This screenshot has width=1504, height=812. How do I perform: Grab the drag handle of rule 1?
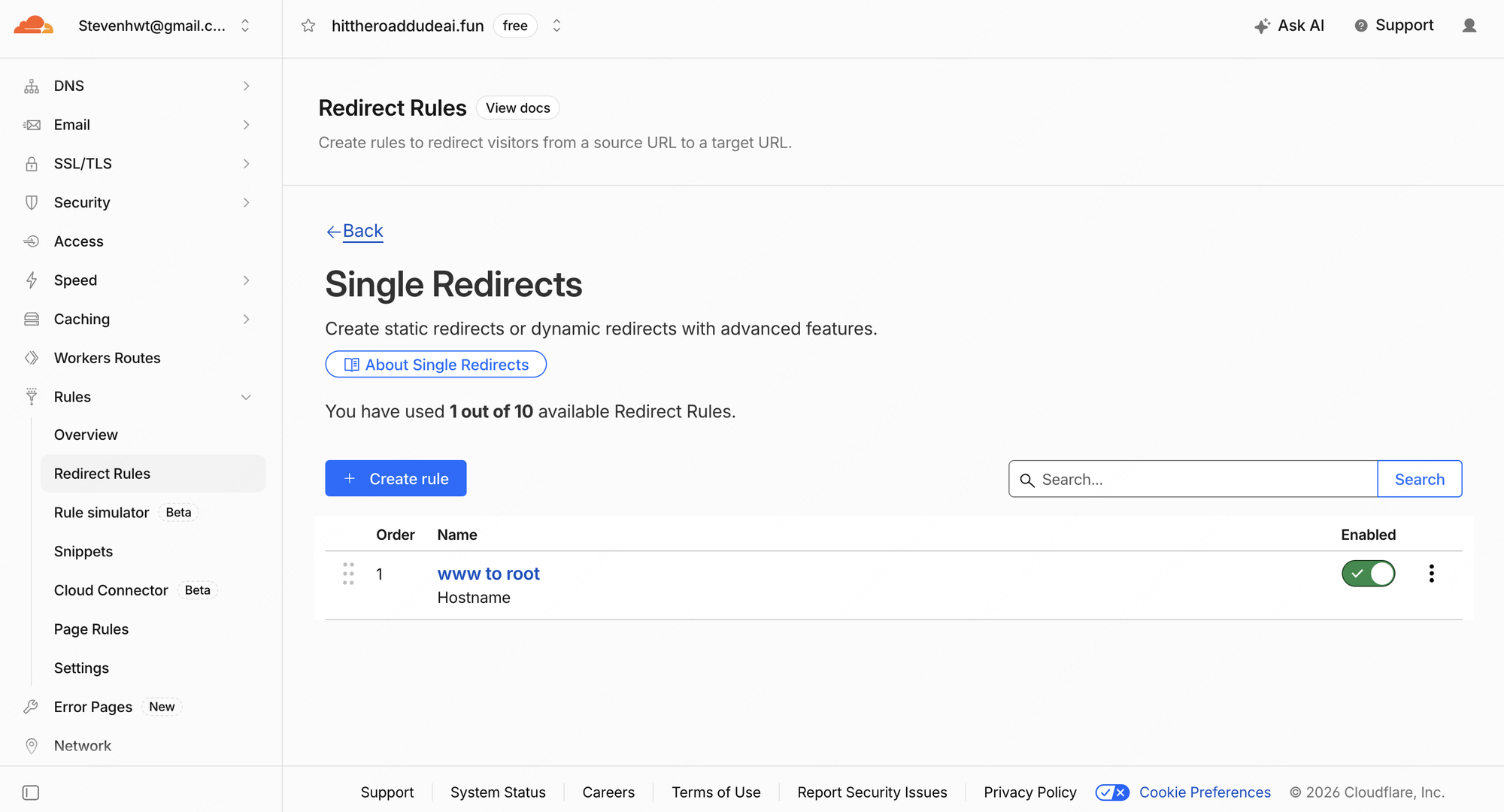pyautogui.click(x=348, y=574)
